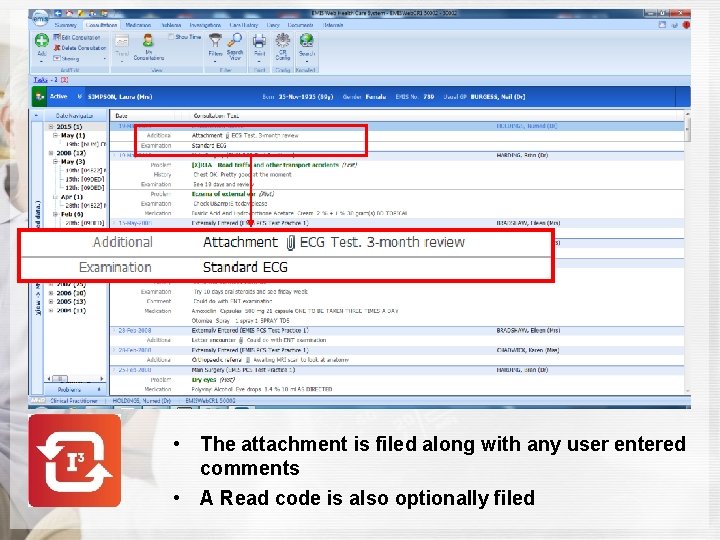720x540 pixels.
Task: Toggle the Show Time checkbox
Action: click(171, 37)
